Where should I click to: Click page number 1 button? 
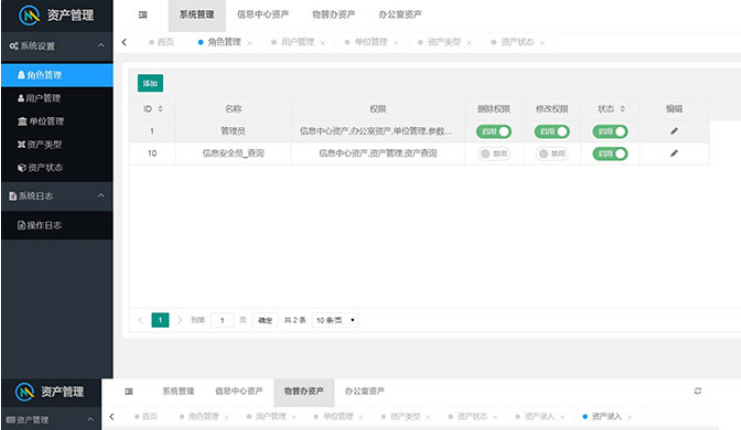pyautogui.click(x=160, y=320)
